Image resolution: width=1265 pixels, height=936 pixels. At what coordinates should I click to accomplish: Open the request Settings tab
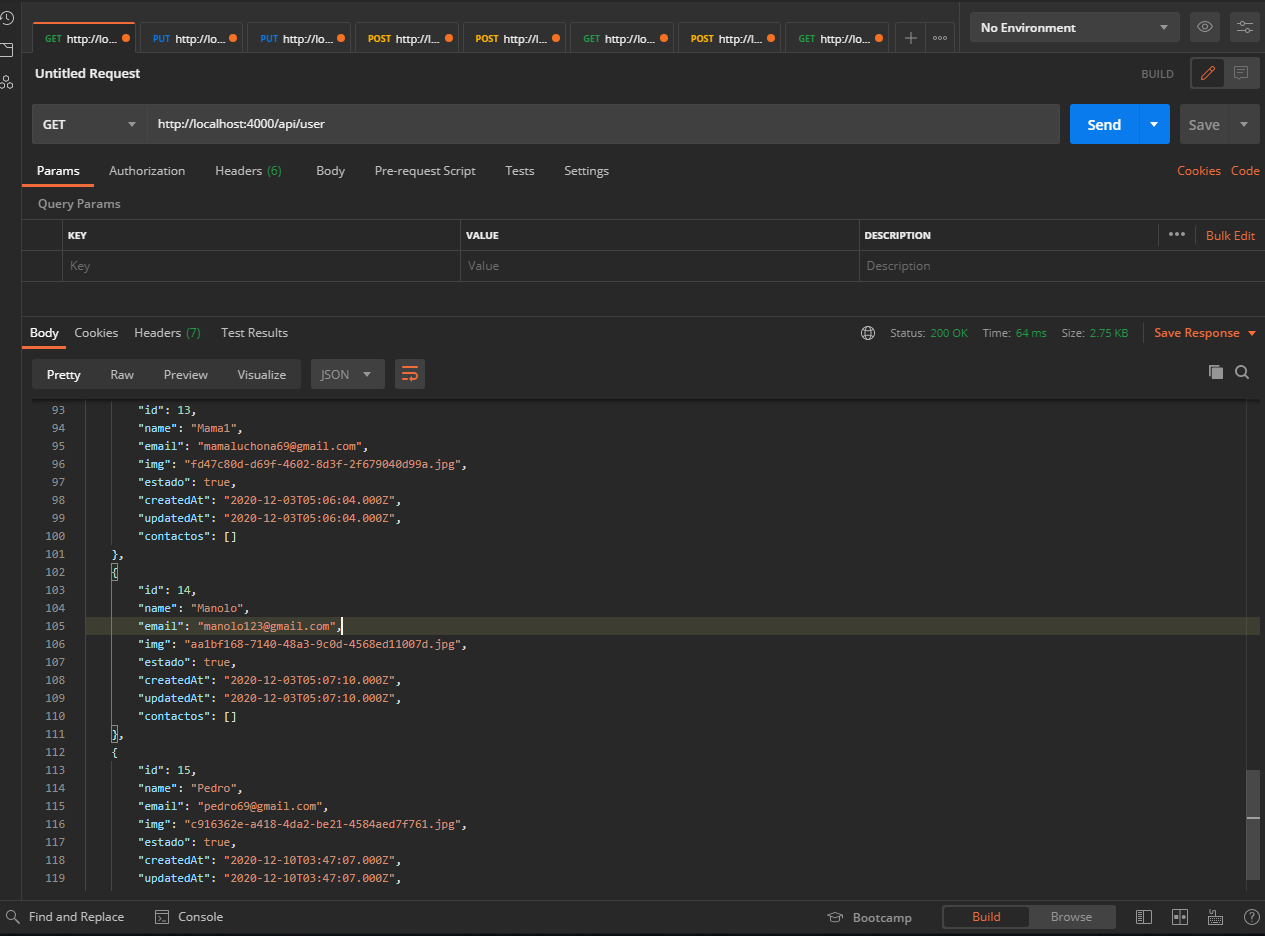tap(586, 171)
